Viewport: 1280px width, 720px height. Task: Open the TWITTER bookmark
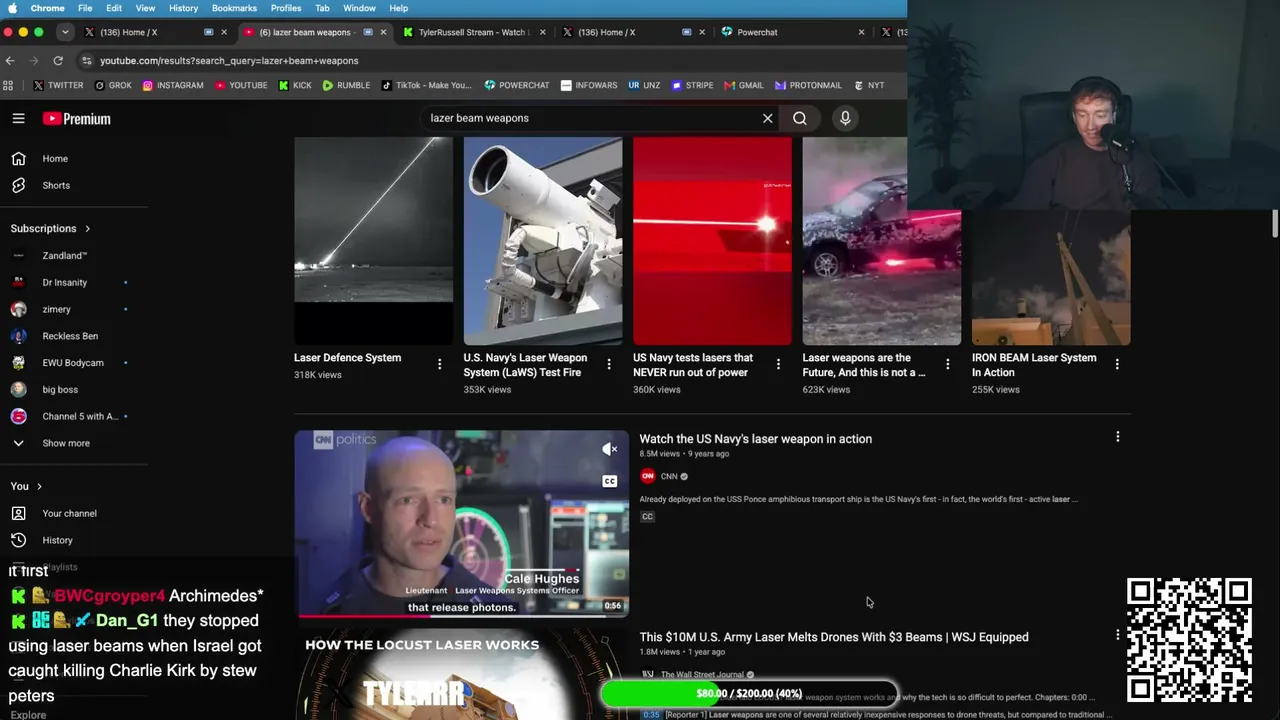click(58, 85)
